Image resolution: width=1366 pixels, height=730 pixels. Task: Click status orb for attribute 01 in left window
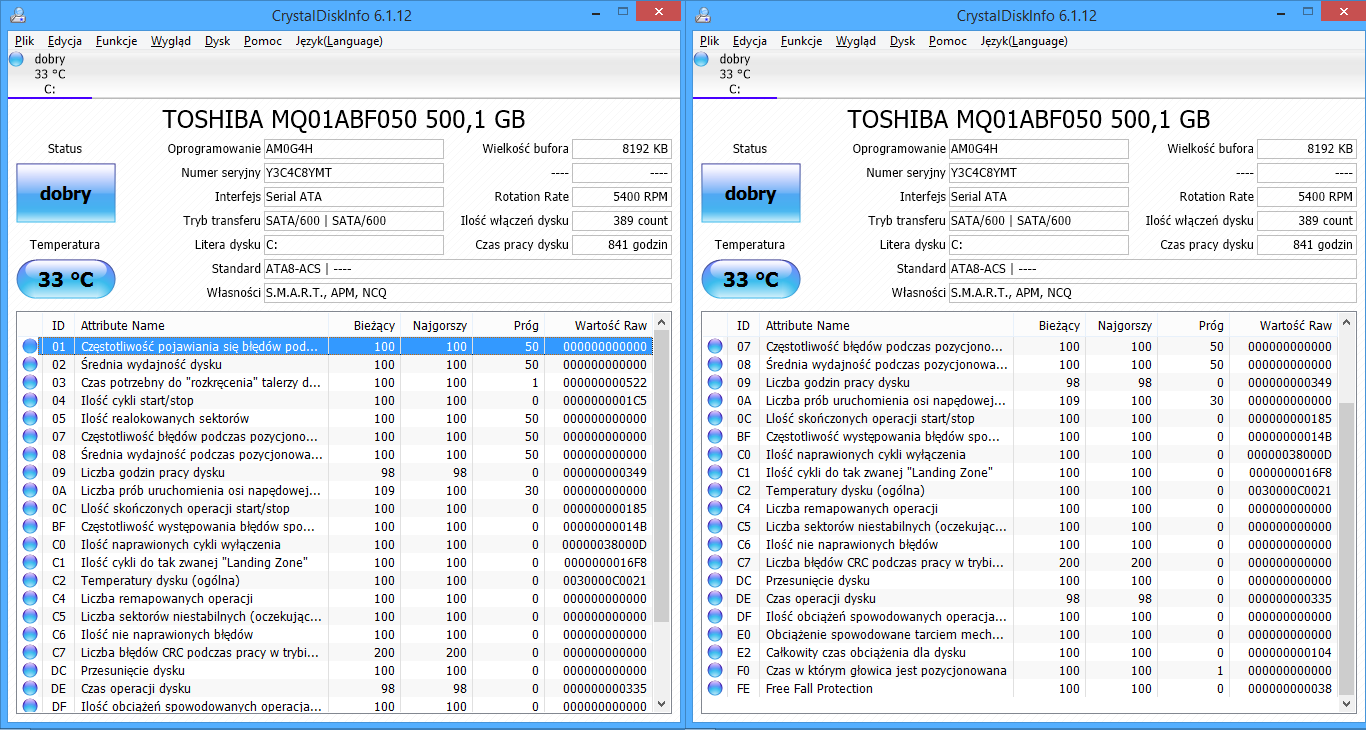pyautogui.click(x=30, y=347)
